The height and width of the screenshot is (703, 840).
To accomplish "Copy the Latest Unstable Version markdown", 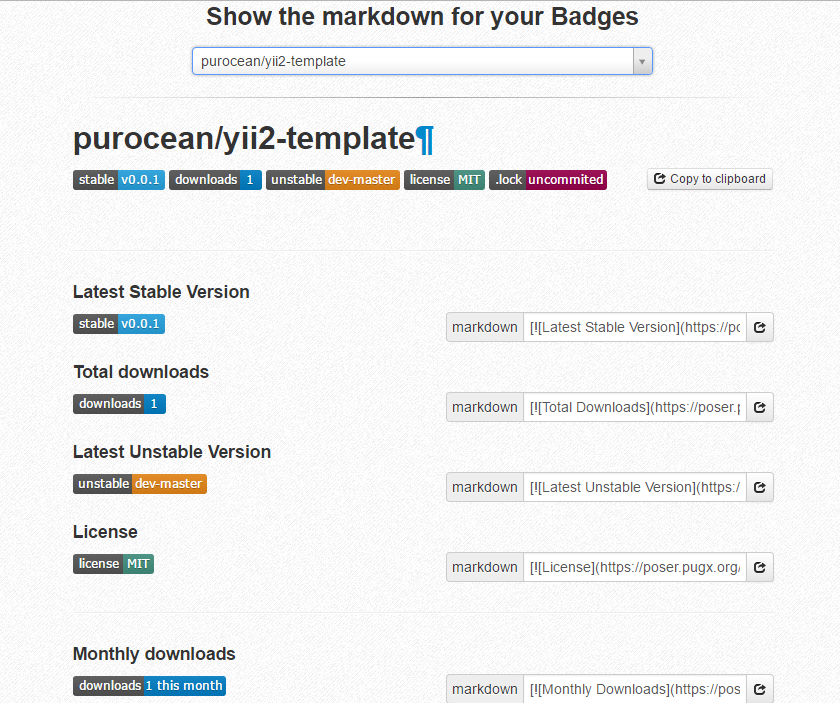I will [x=760, y=487].
